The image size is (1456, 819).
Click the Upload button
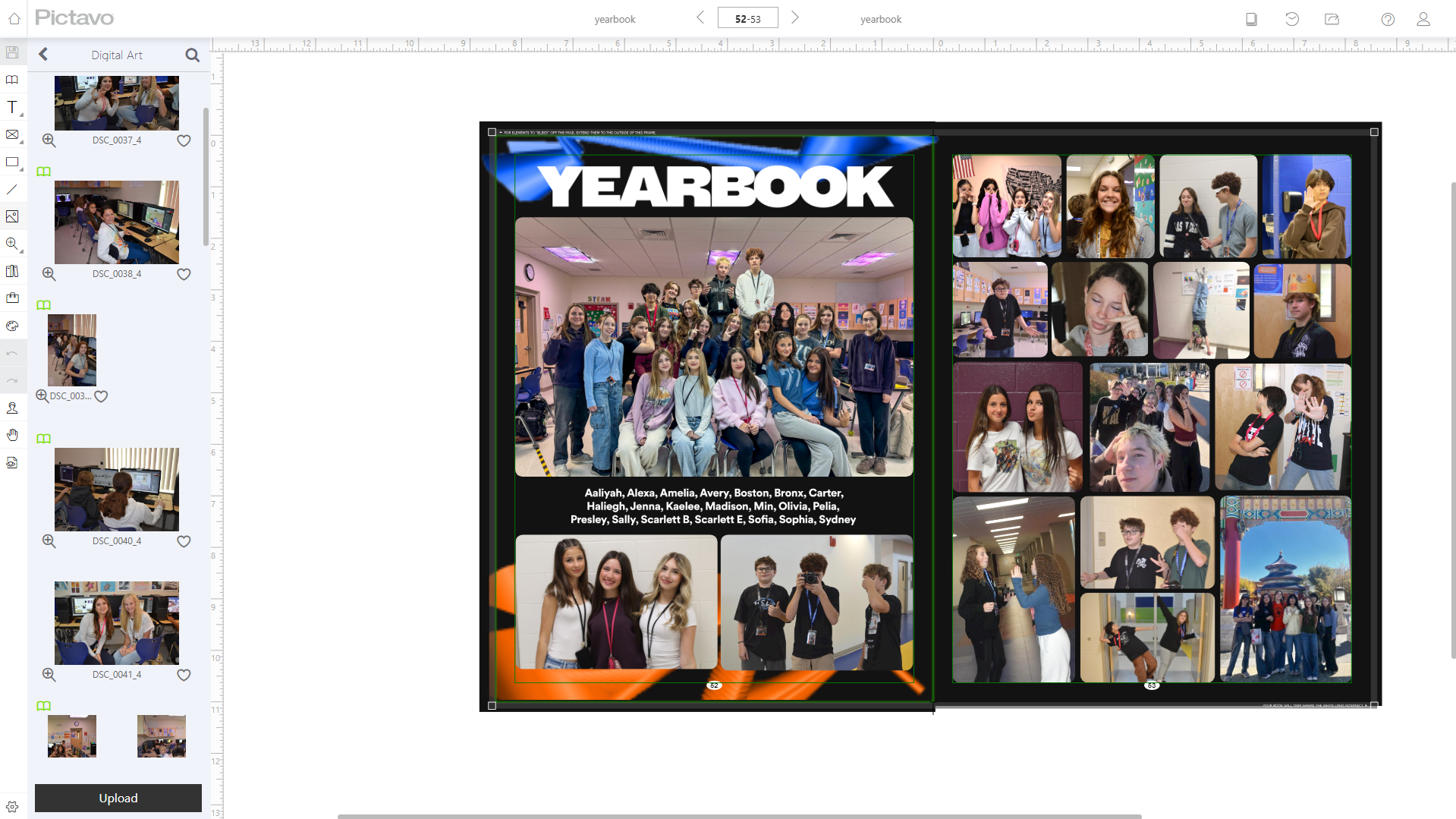click(x=118, y=798)
